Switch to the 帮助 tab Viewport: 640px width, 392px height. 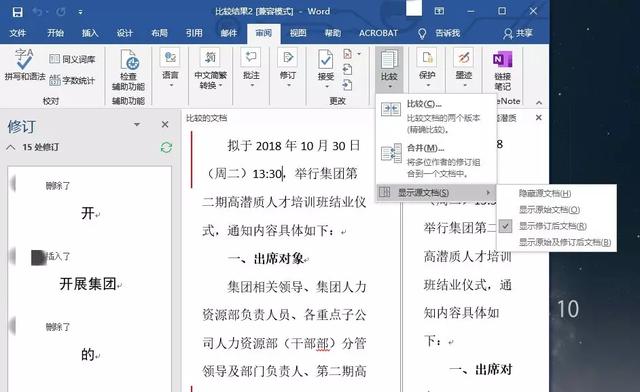click(333, 33)
